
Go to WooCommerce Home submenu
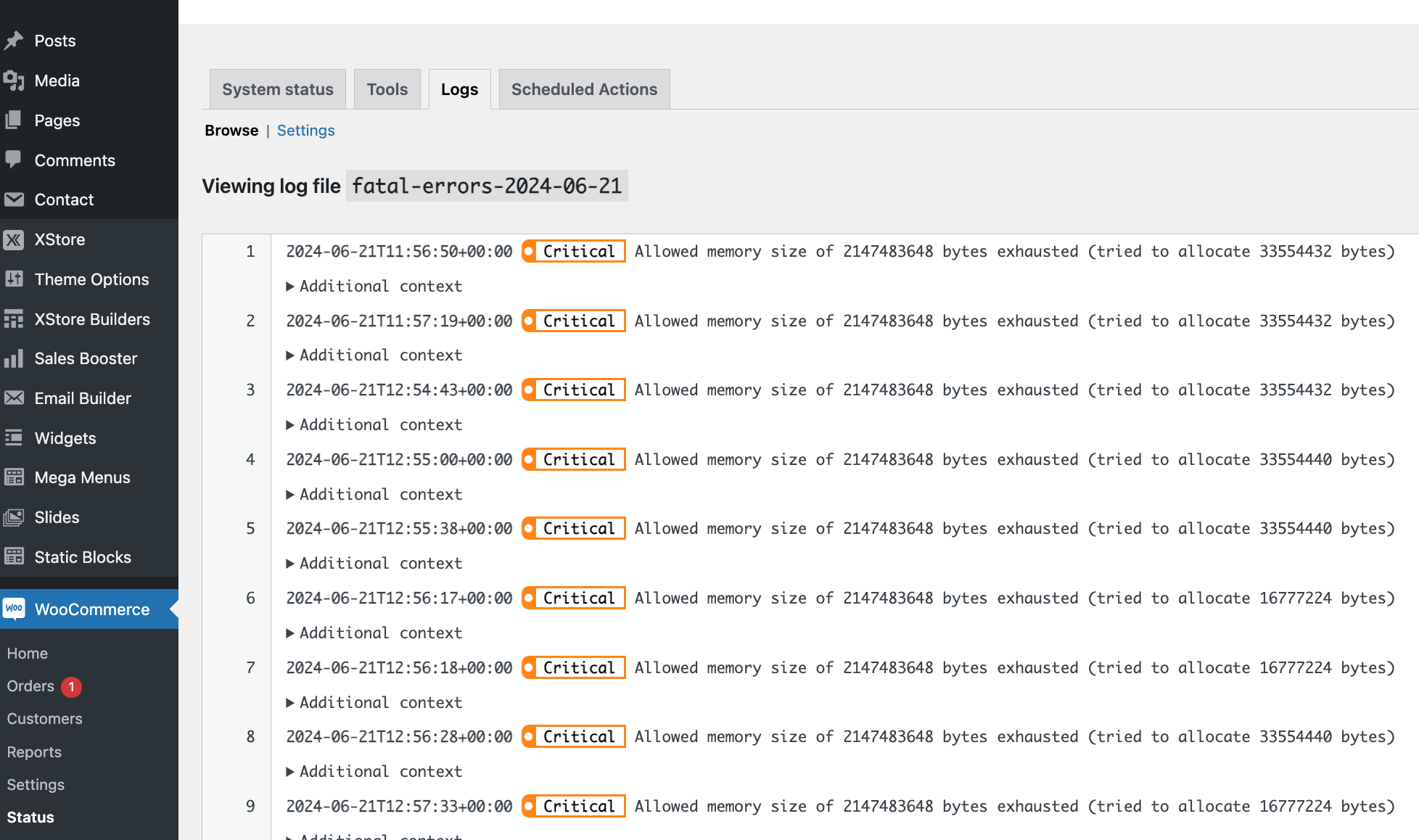[x=28, y=654]
